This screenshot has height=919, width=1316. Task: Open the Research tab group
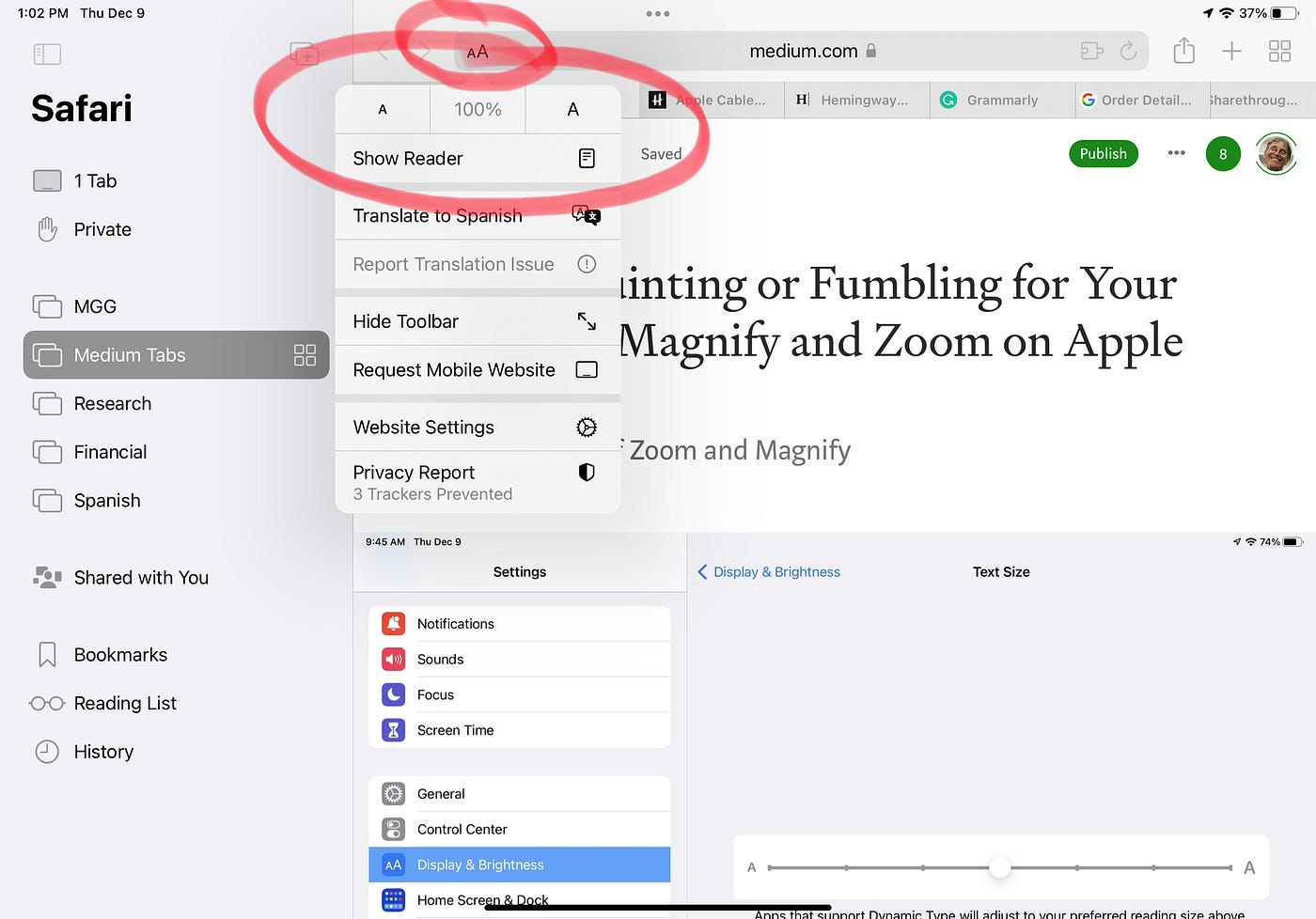tap(177, 403)
